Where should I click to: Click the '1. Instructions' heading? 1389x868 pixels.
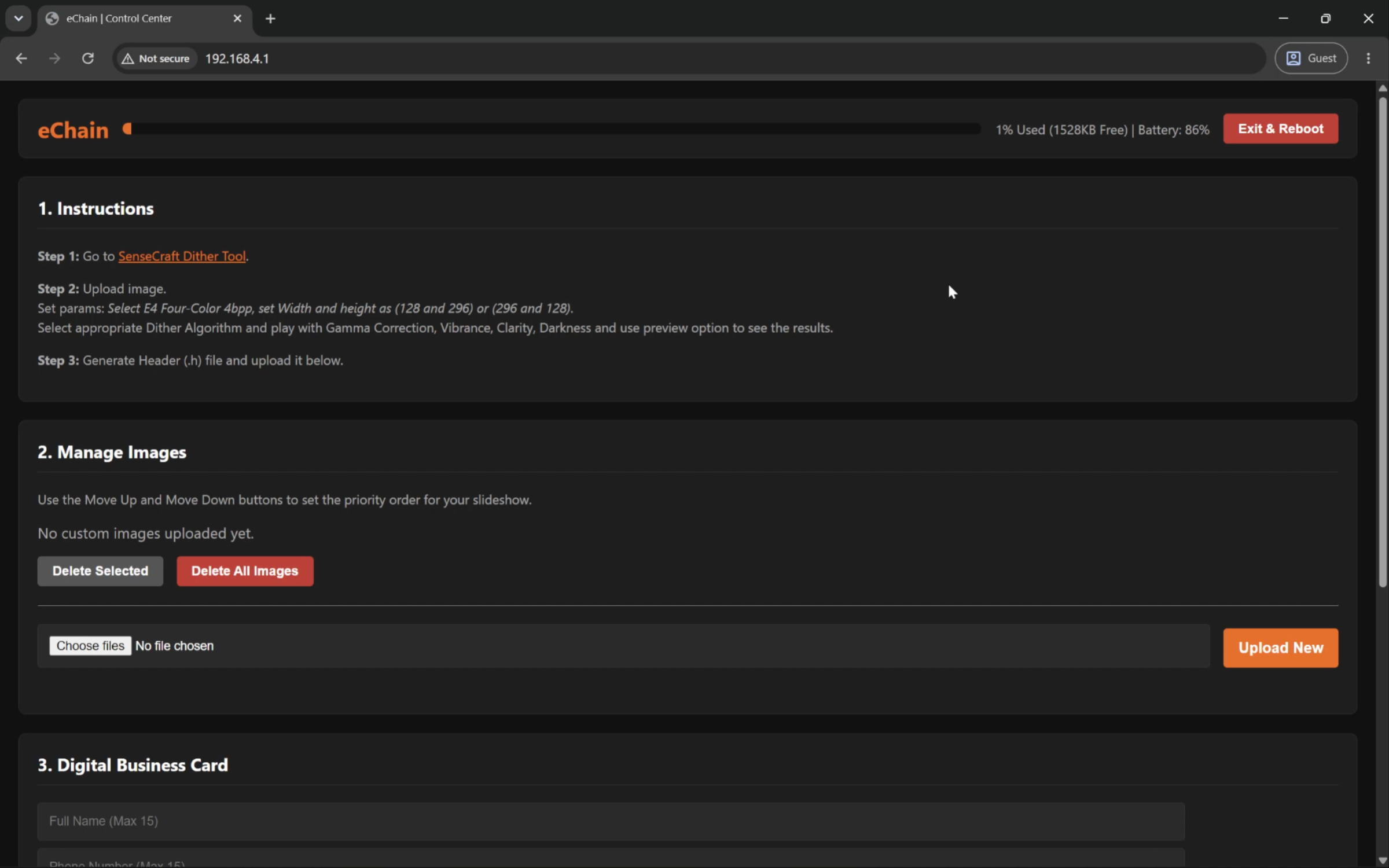tap(95, 208)
